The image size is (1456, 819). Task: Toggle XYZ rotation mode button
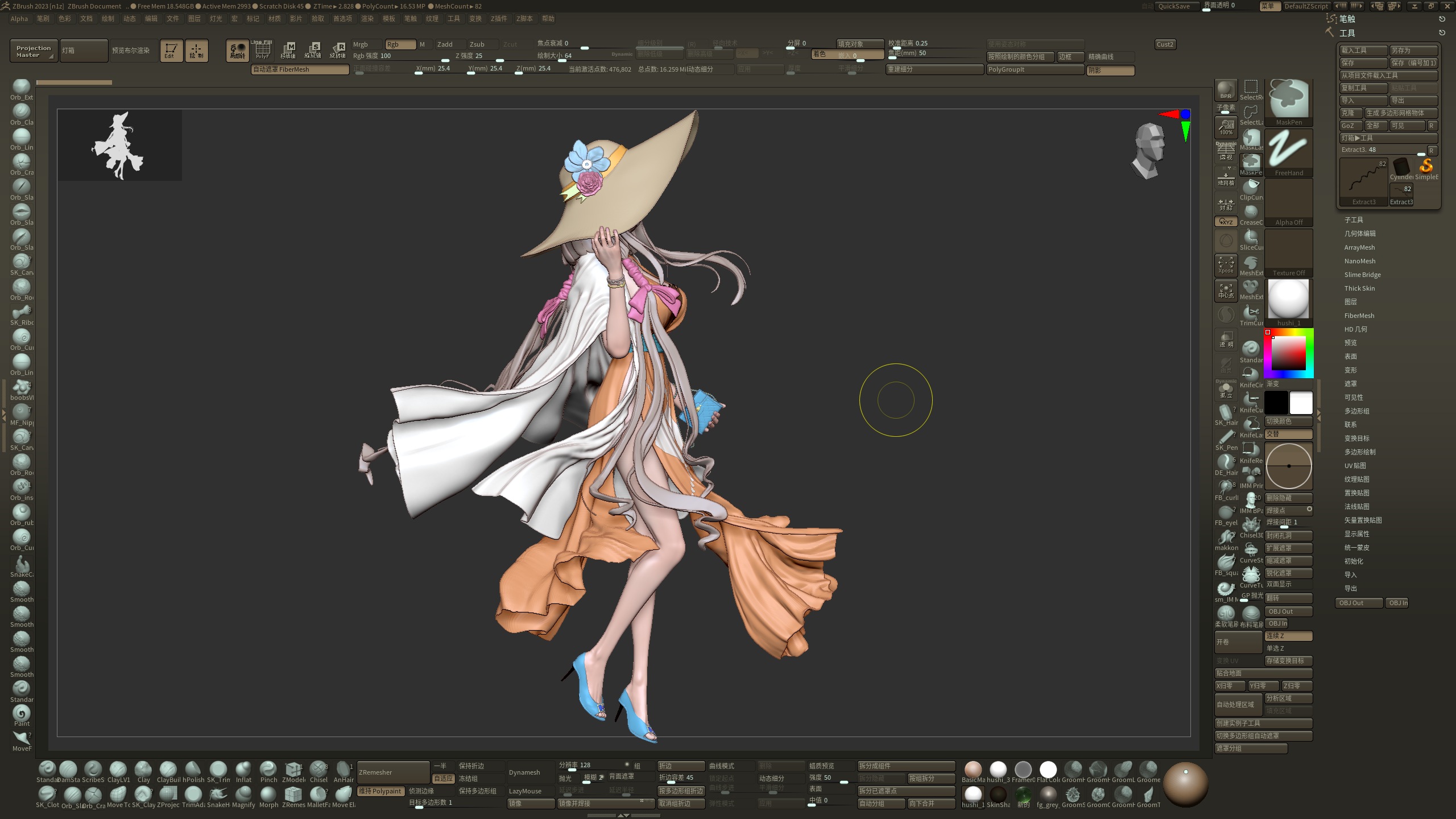point(1226,222)
